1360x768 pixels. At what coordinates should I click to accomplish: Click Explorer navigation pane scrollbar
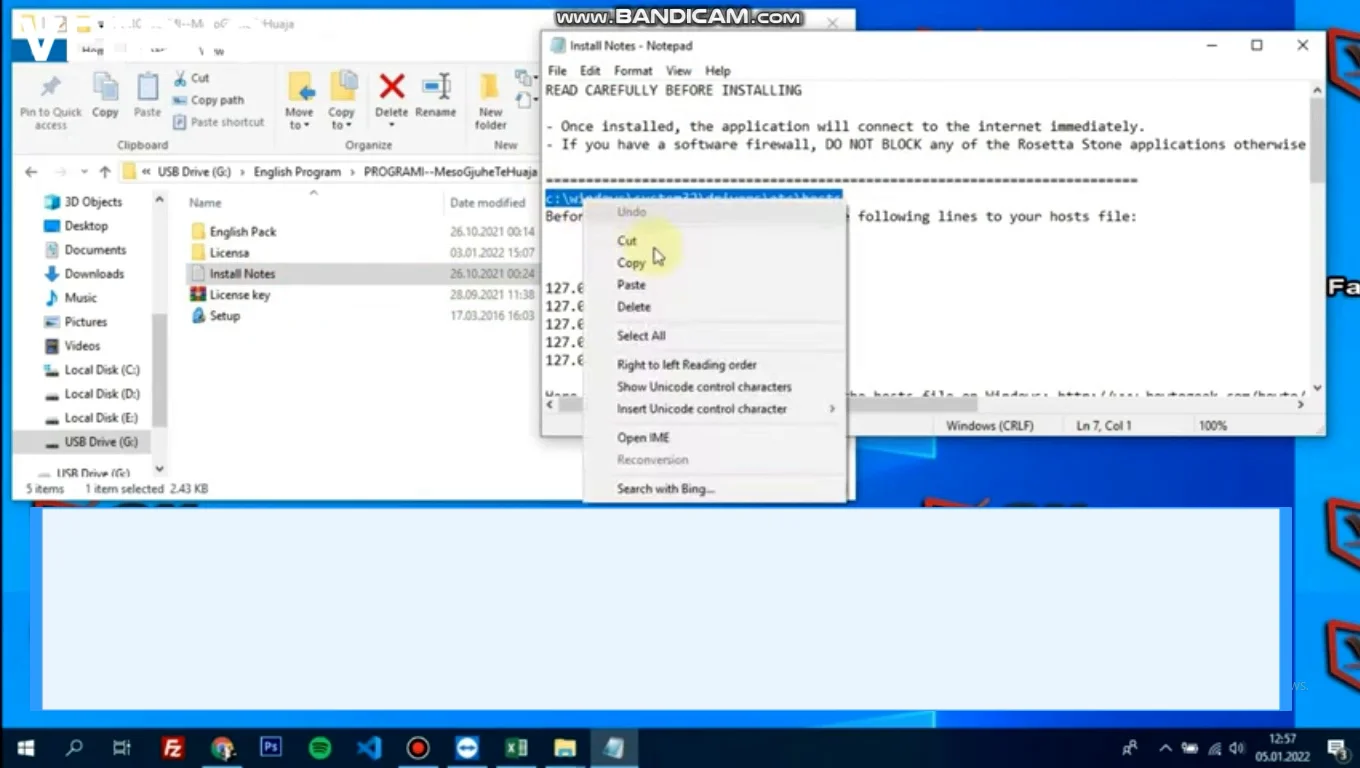[159, 370]
